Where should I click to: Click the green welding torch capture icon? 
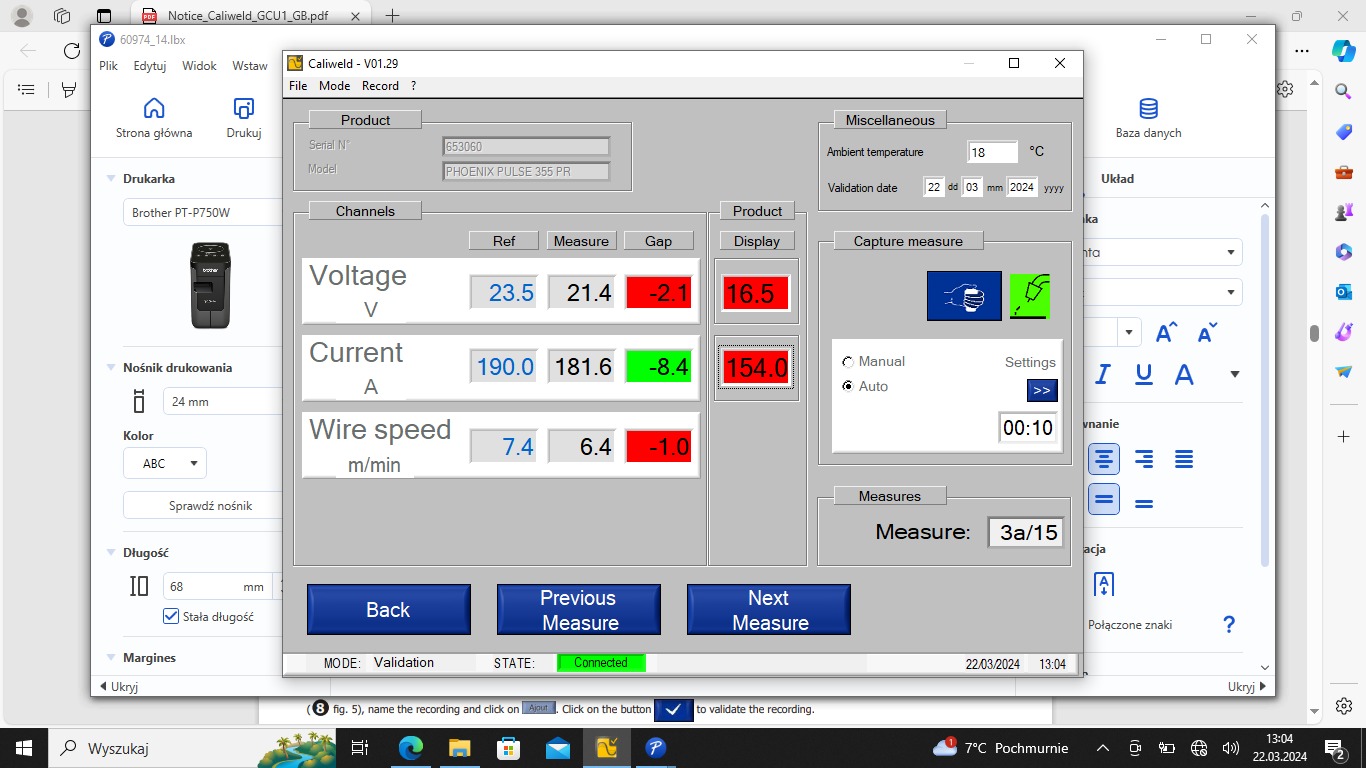1029,296
